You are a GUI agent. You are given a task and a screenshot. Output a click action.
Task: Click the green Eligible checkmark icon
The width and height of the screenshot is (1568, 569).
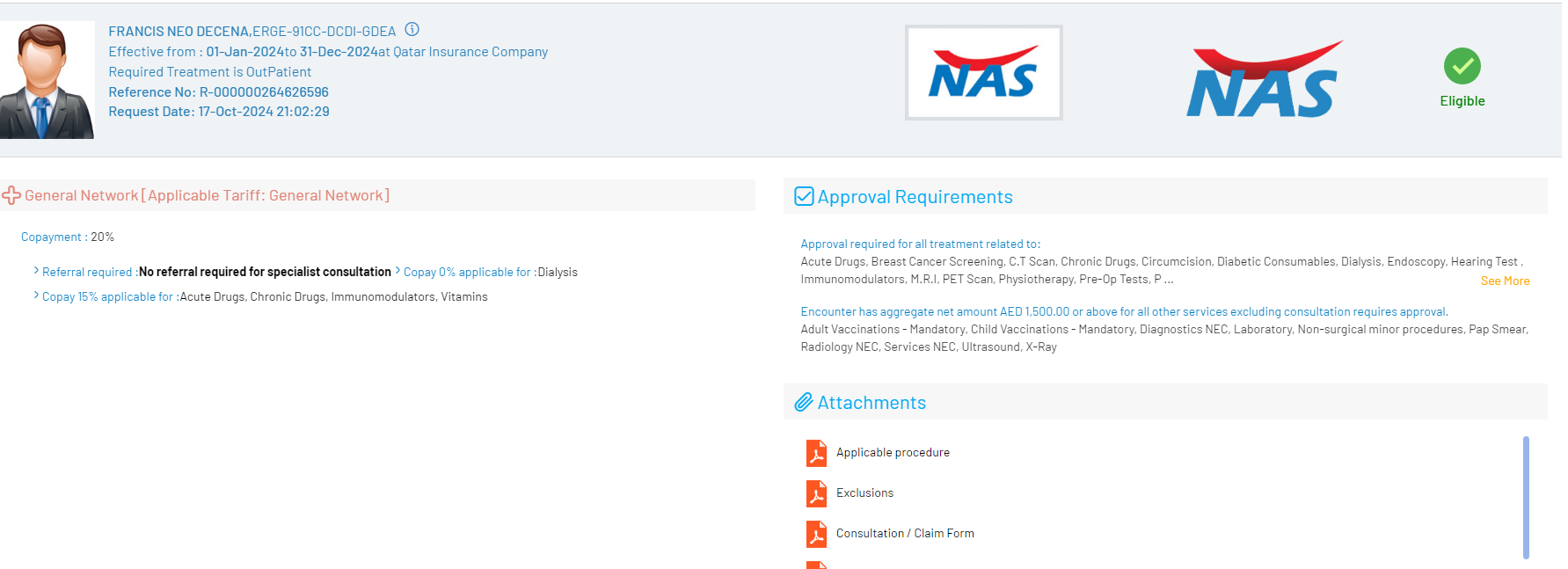click(1462, 66)
